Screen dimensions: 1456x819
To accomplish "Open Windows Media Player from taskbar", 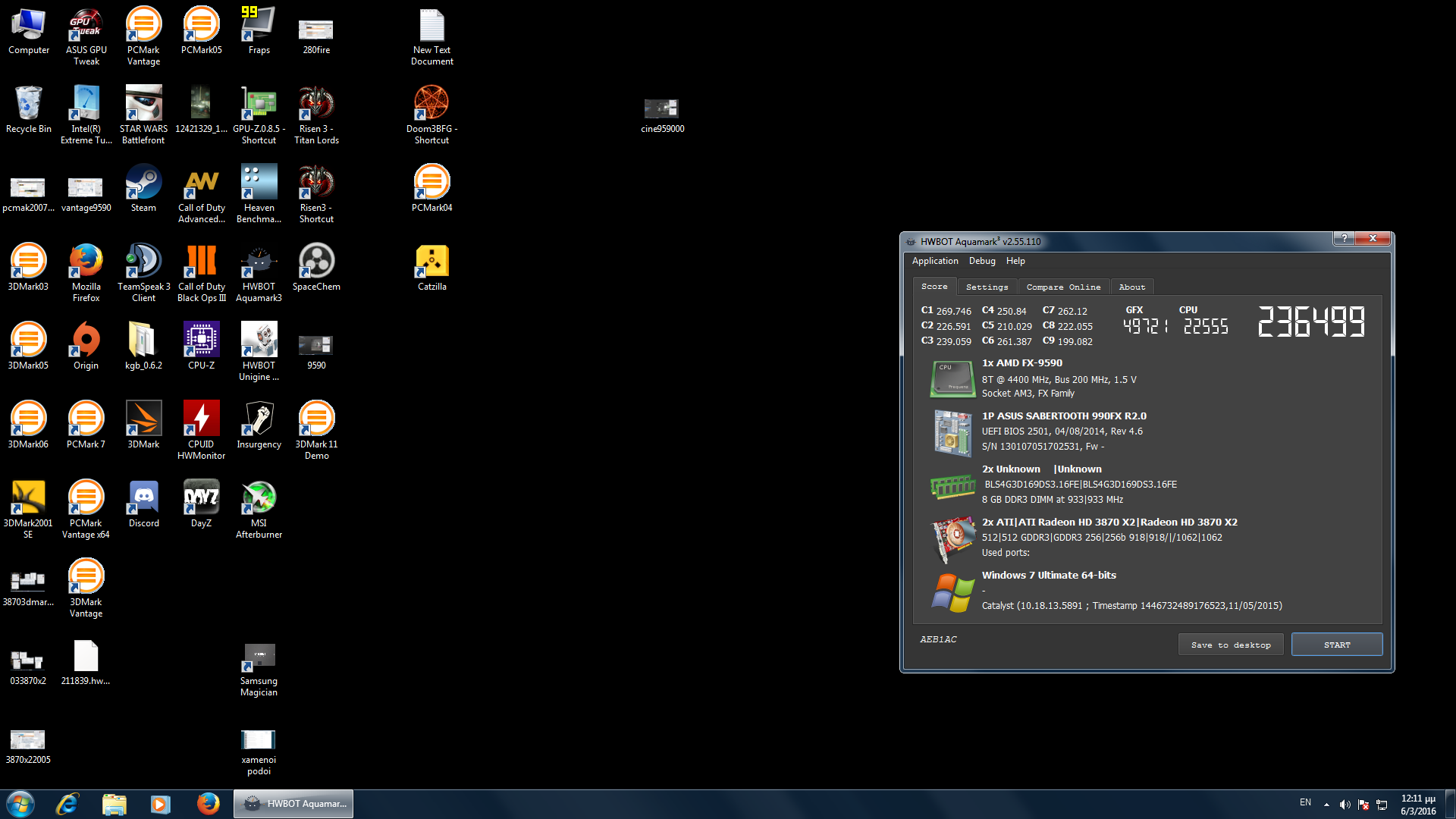I will point(160,804).
